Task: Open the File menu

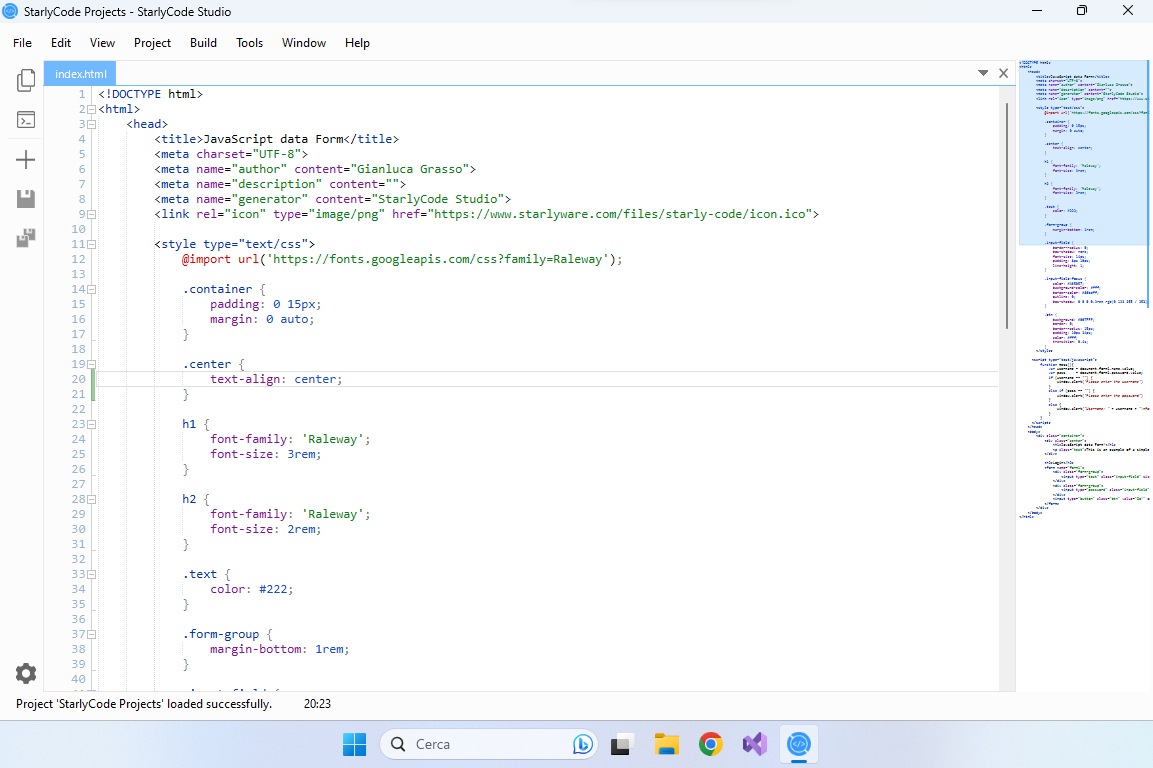Action: coord(22,43)
